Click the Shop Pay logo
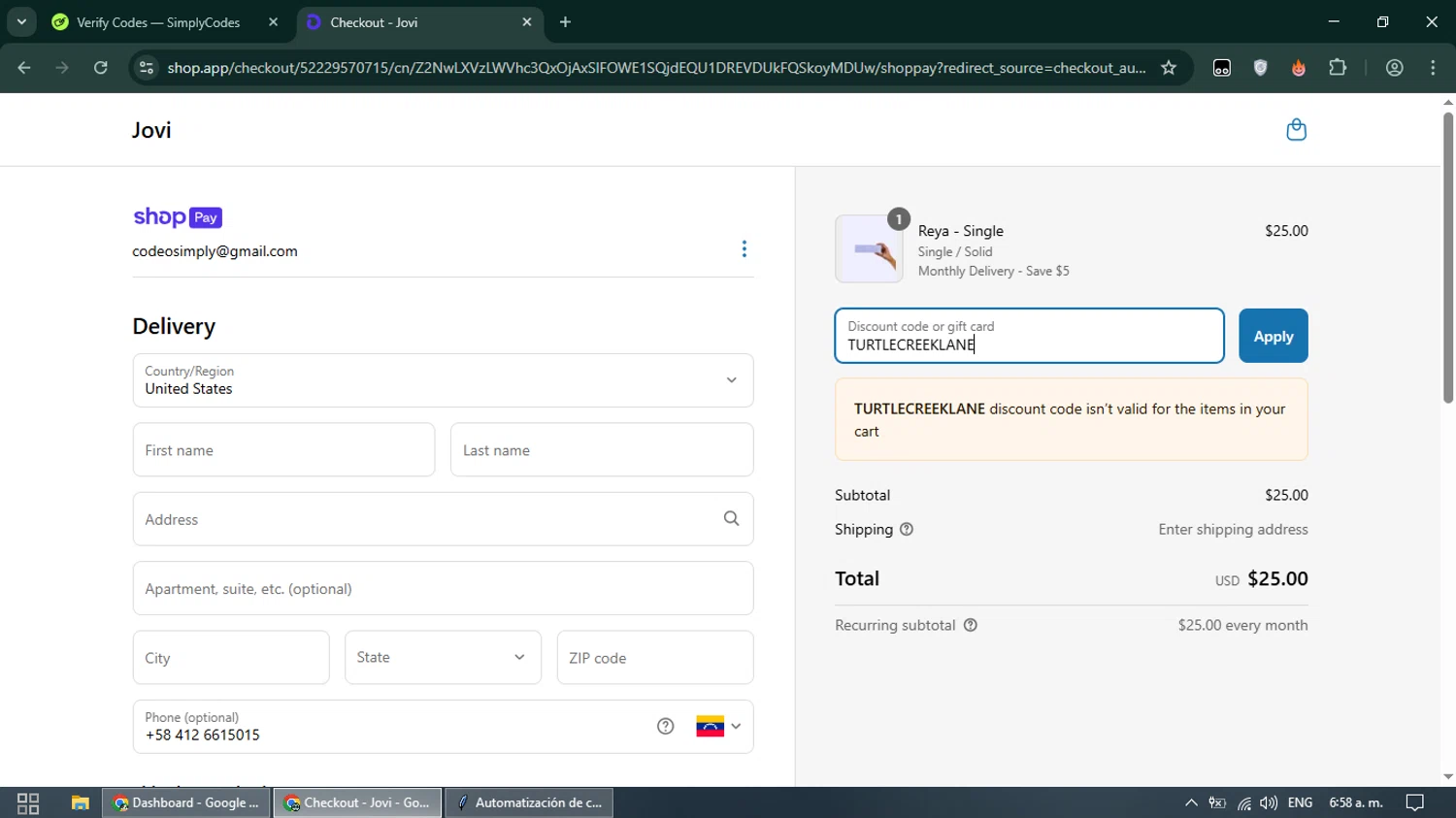 (x=178, y=217)
